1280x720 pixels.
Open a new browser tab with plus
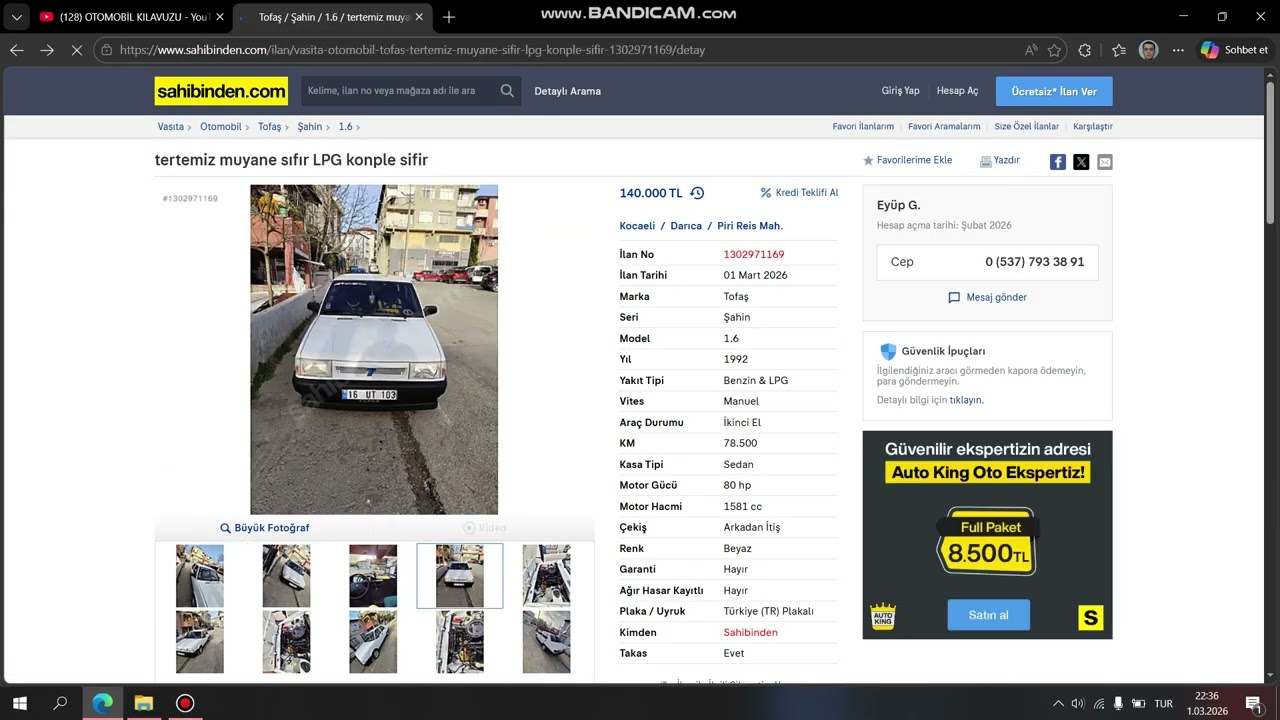[449, 17]
